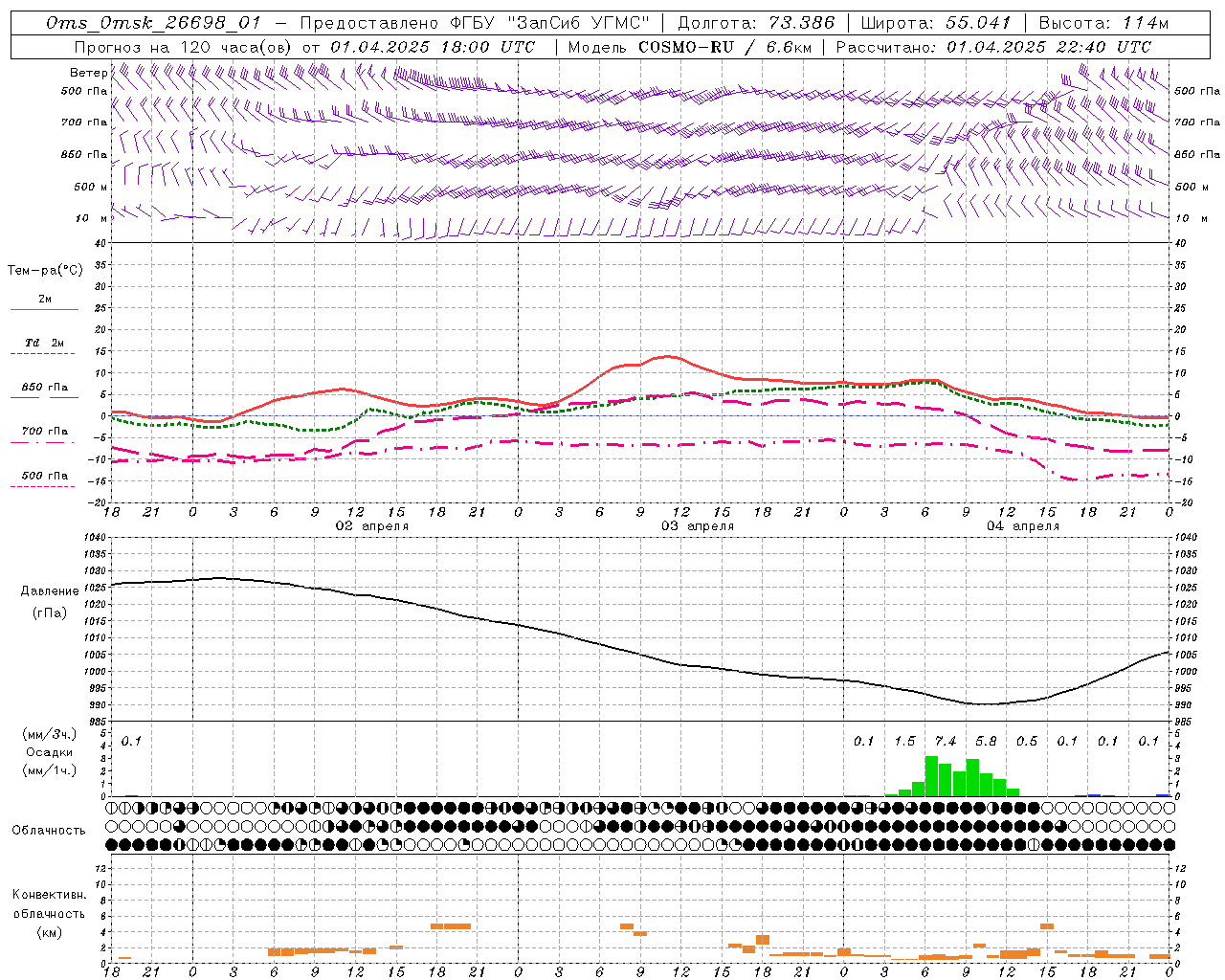Image resolution: width=1225 pixels, height=980 pixels.
Task: Click the 850 гПа temperature legend label
Action: click(x=45, y=388)
